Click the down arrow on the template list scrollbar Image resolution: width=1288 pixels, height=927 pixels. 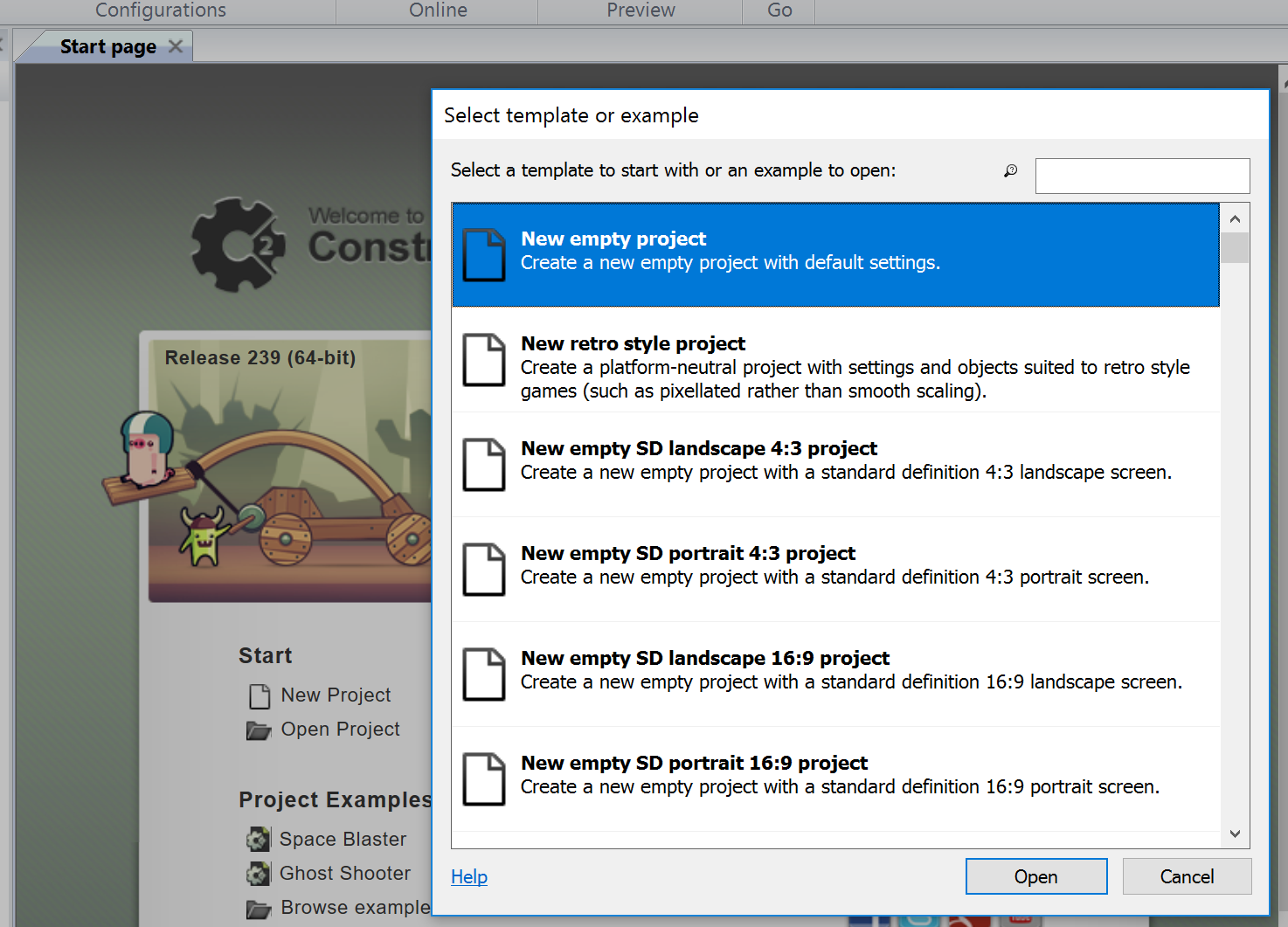[1235, 834]
